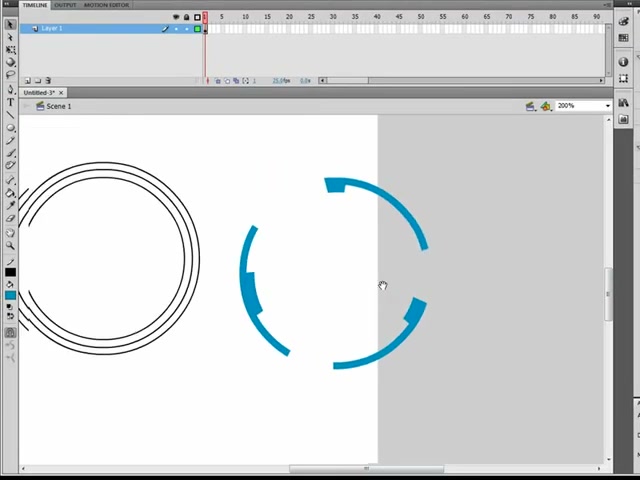Add a new layer in timeline
The width and height of the screenshot is (640, 480).
click(x=28, y=81)
